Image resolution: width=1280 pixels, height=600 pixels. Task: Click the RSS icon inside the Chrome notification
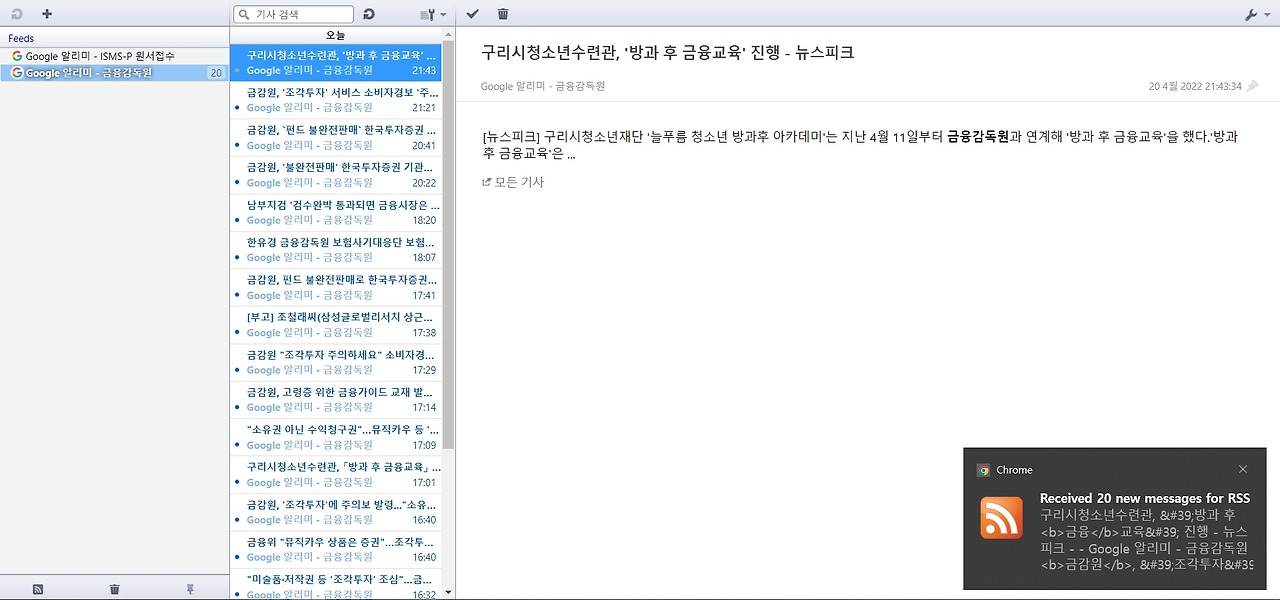(x=1001, y=515)
